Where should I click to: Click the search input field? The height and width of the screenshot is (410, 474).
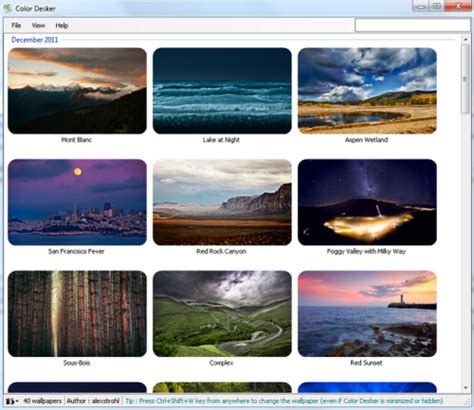[x=413, y=25]
